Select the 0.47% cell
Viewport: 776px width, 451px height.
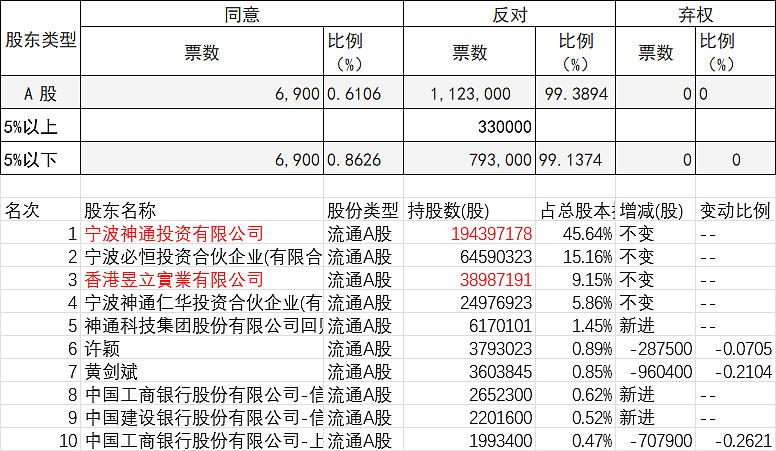(575, 440)
